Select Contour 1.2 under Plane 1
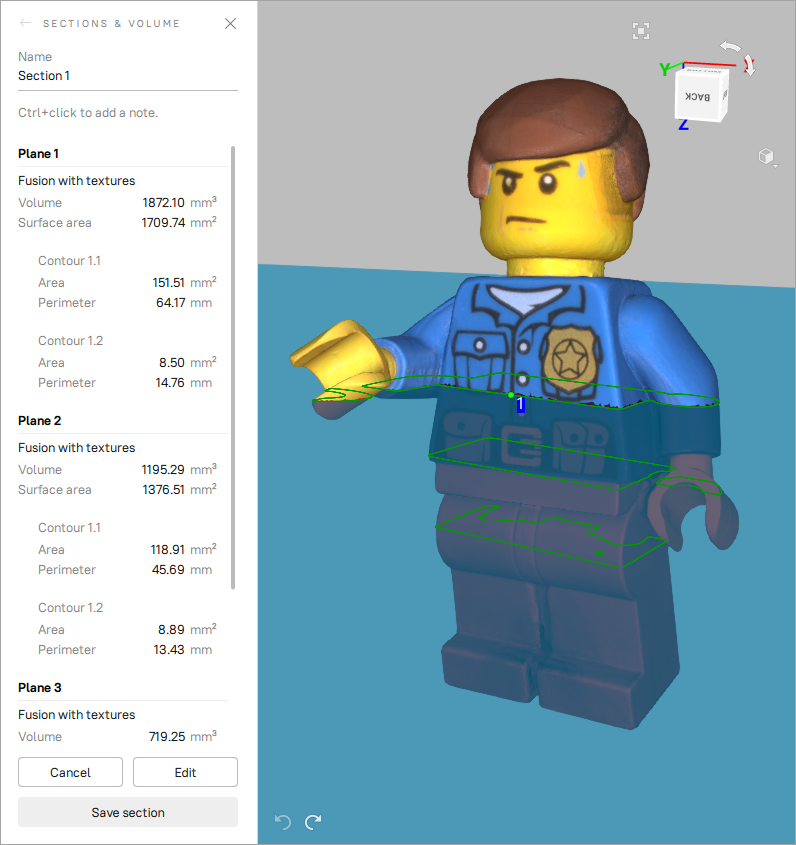Image resolution: width=796 pixels, height=845 pixels. 70,341
